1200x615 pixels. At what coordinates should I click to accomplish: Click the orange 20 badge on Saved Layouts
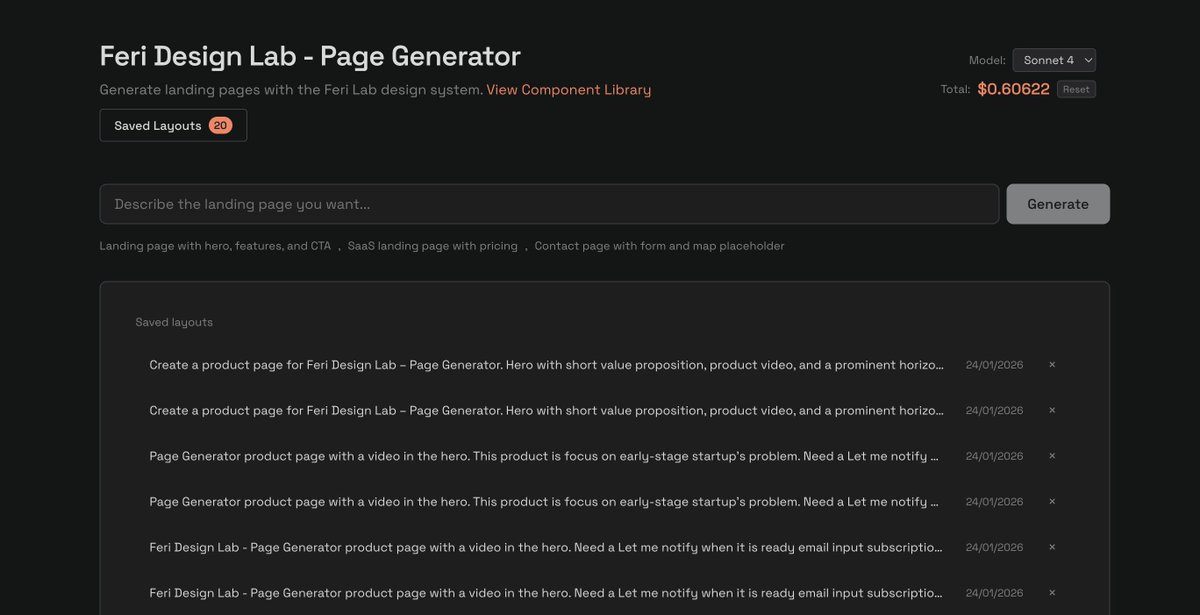tap(220, 125)
